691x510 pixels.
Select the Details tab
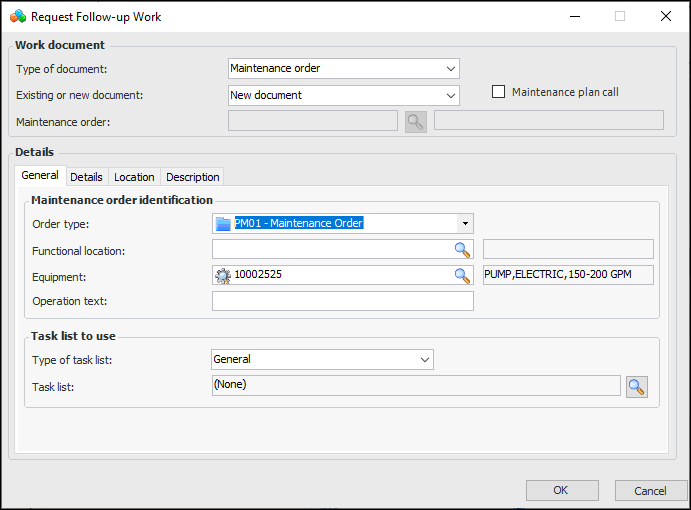(x=86, y=177)
